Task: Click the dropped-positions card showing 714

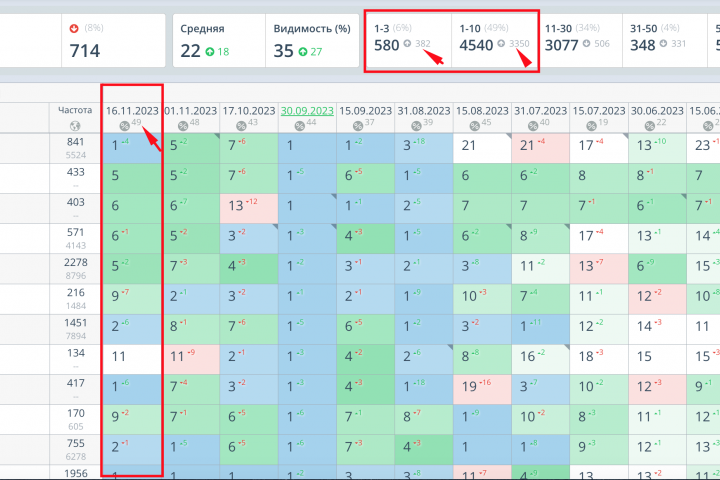Action: 113,40
